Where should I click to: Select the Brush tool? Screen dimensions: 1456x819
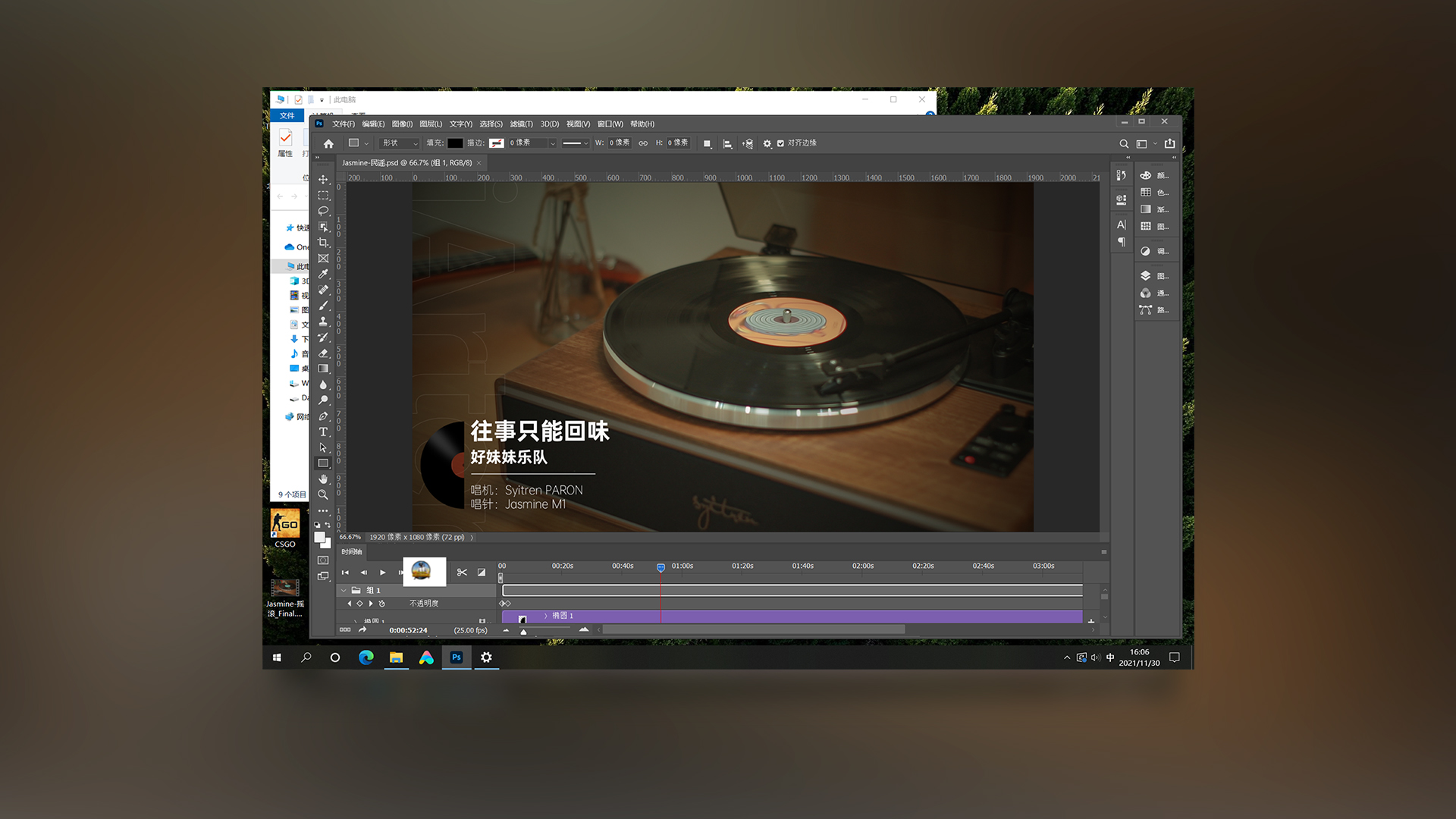(x=323, y=306)
